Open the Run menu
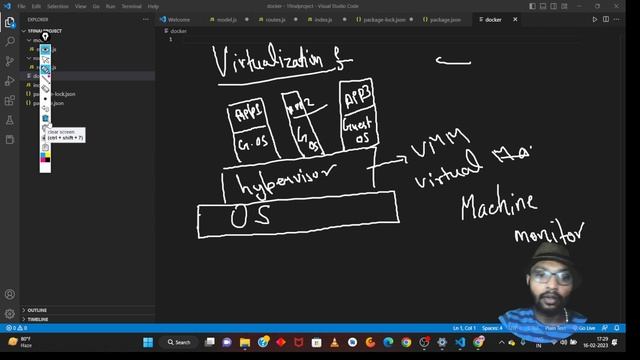This screenshot has height=360, width=640. coord(110,6)
